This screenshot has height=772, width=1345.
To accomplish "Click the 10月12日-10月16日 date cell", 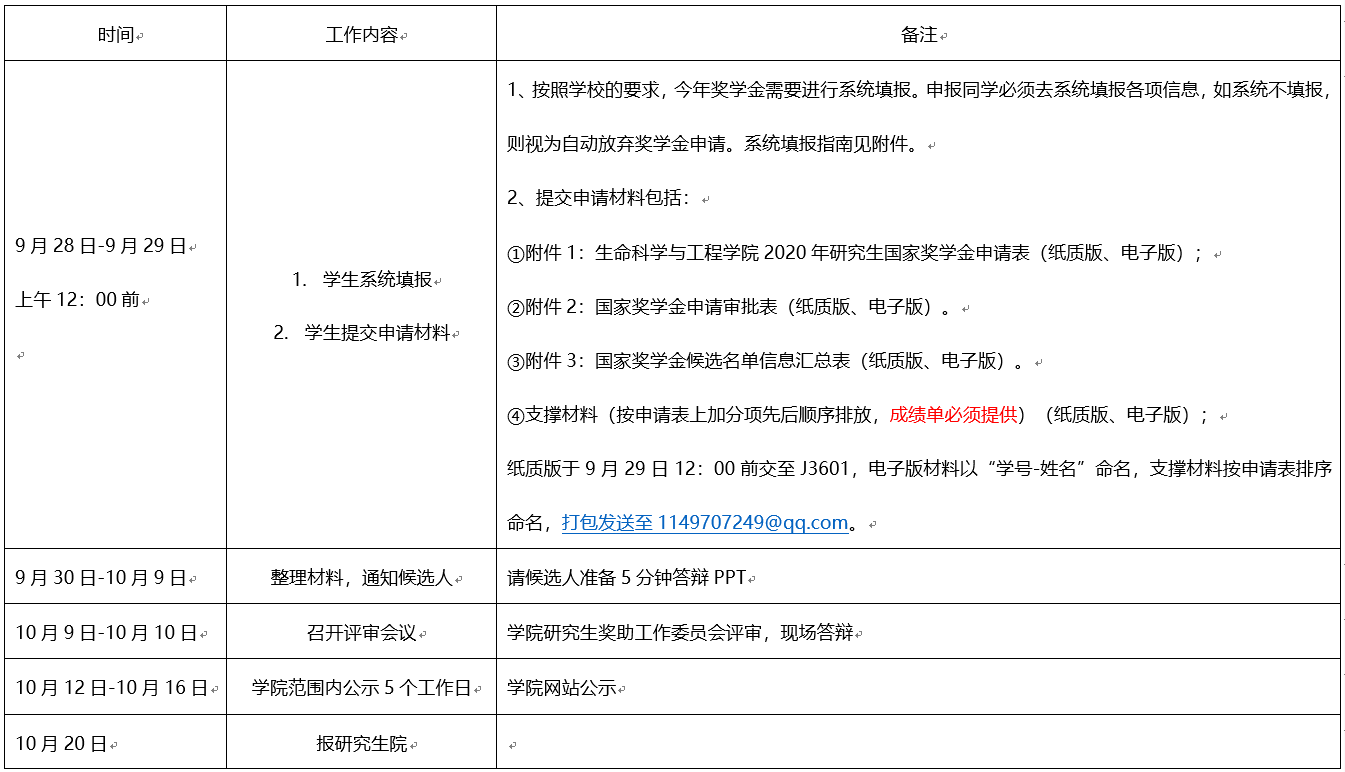I will click(111, 688).
